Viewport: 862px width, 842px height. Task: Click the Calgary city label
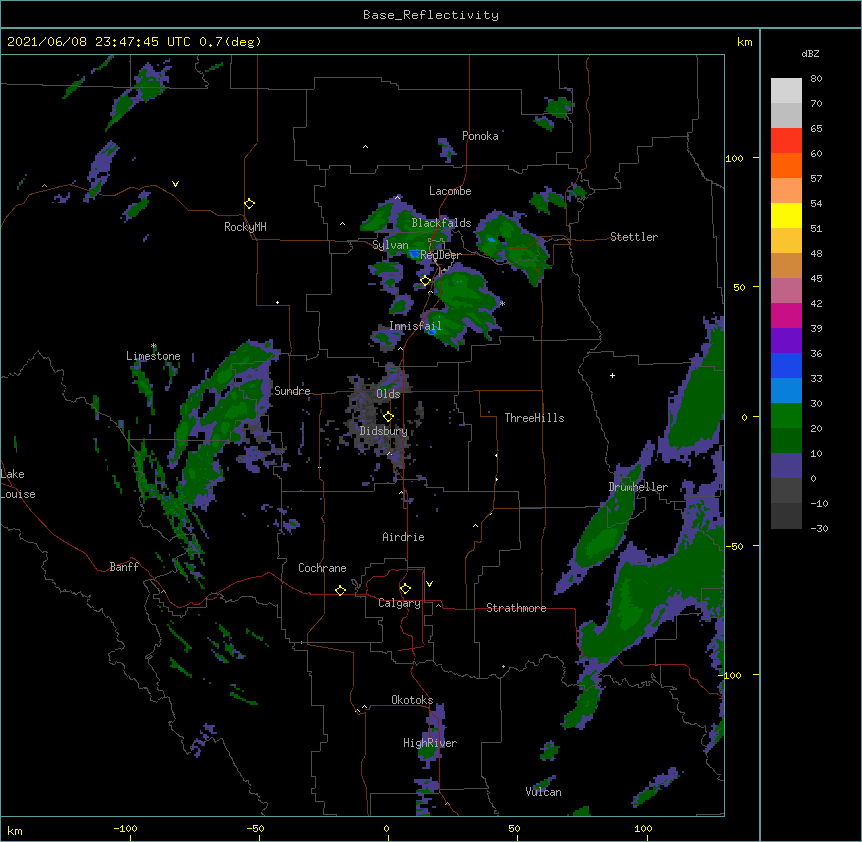coord(400,603)
